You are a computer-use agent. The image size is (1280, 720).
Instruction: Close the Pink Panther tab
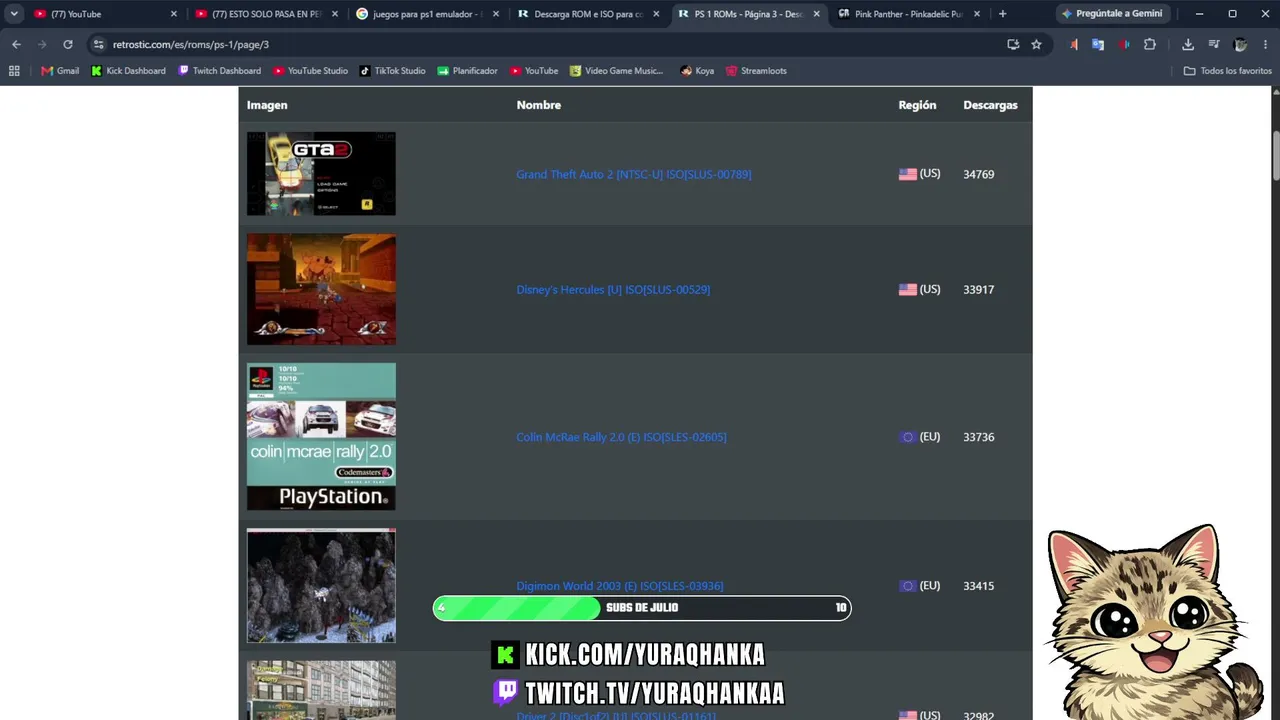977,14
